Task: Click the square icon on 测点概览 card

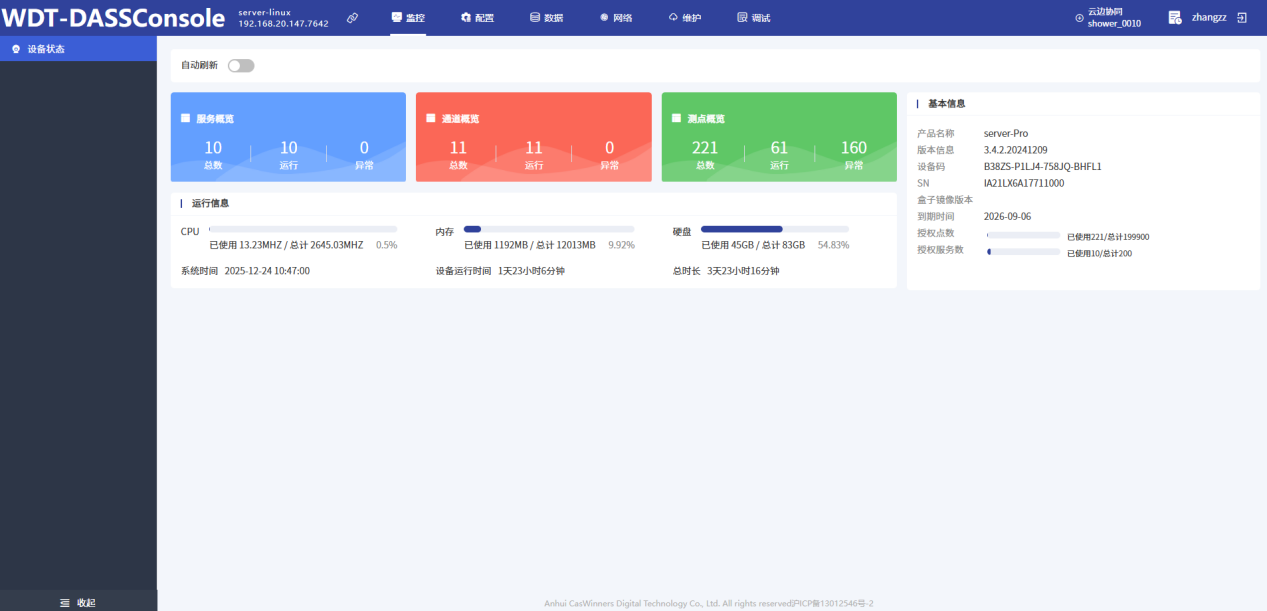Action: pos(677,118)
